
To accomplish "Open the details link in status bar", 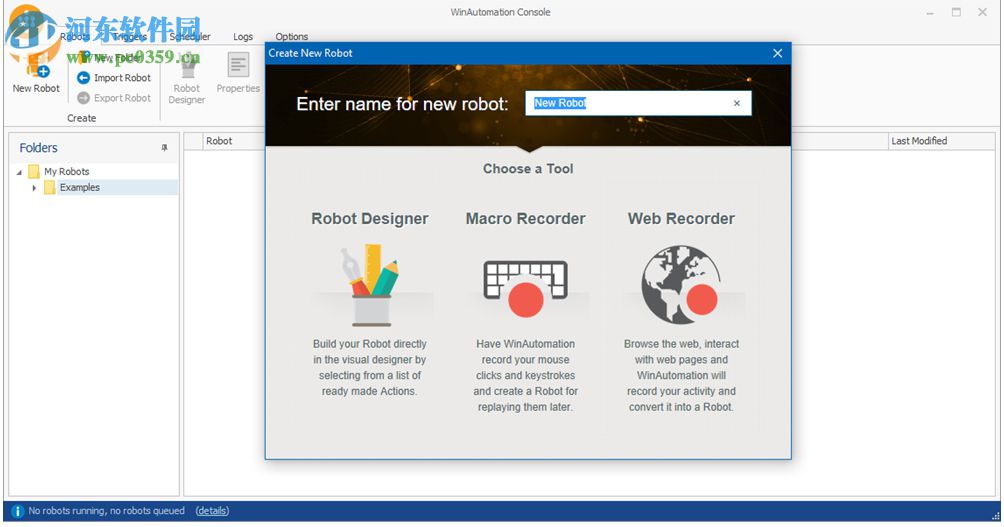I will (x=212, y=511).
